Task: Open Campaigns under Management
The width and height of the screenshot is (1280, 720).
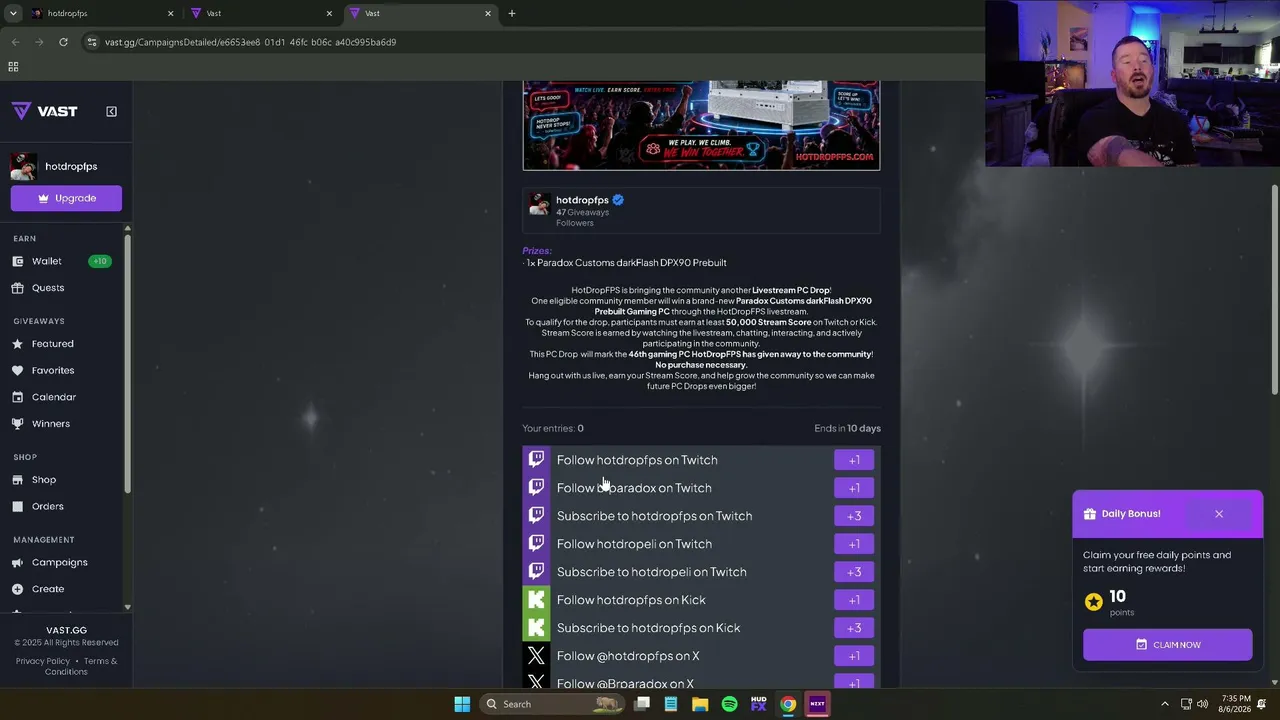Action: click(x=59, y=562)
